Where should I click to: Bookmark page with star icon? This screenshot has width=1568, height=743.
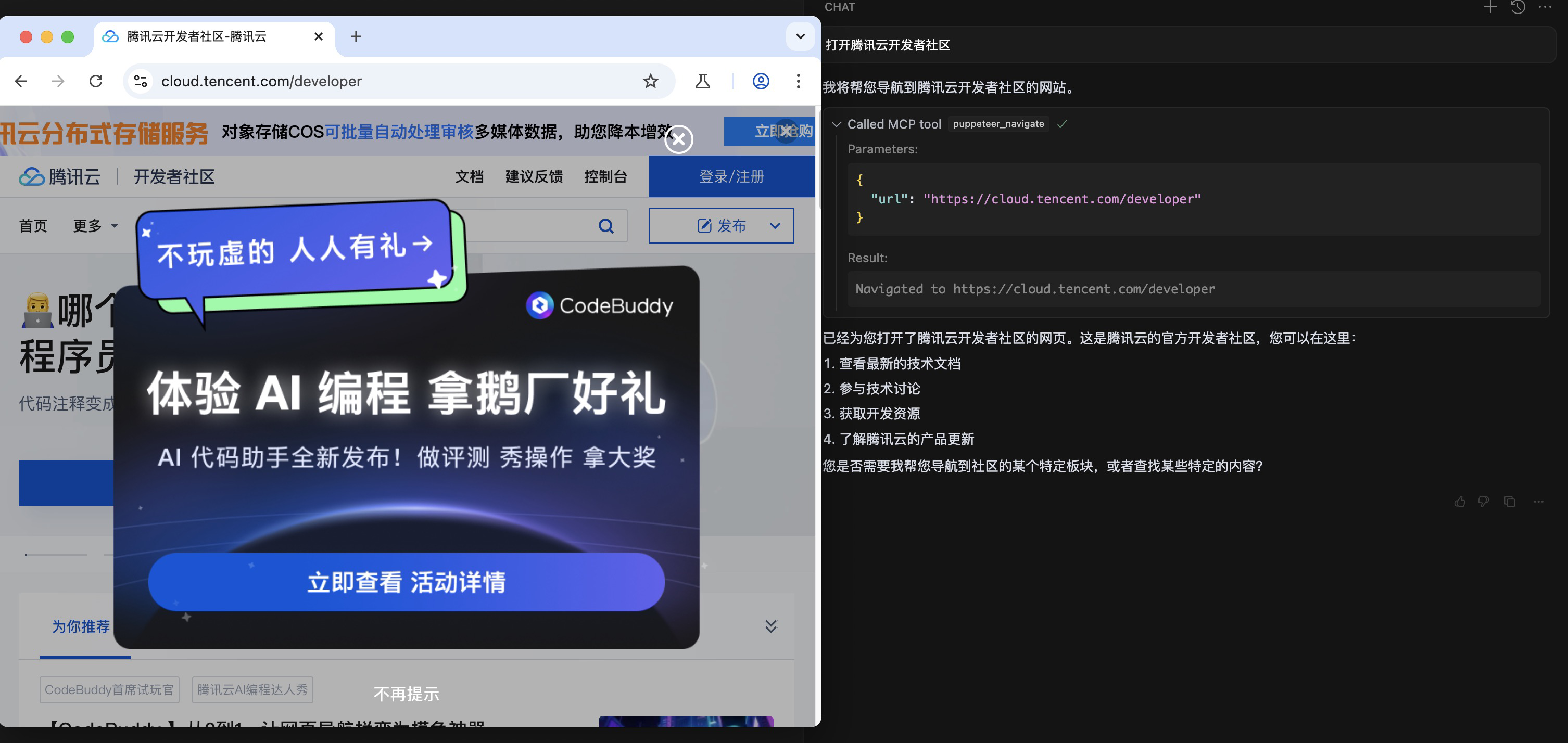650,81
